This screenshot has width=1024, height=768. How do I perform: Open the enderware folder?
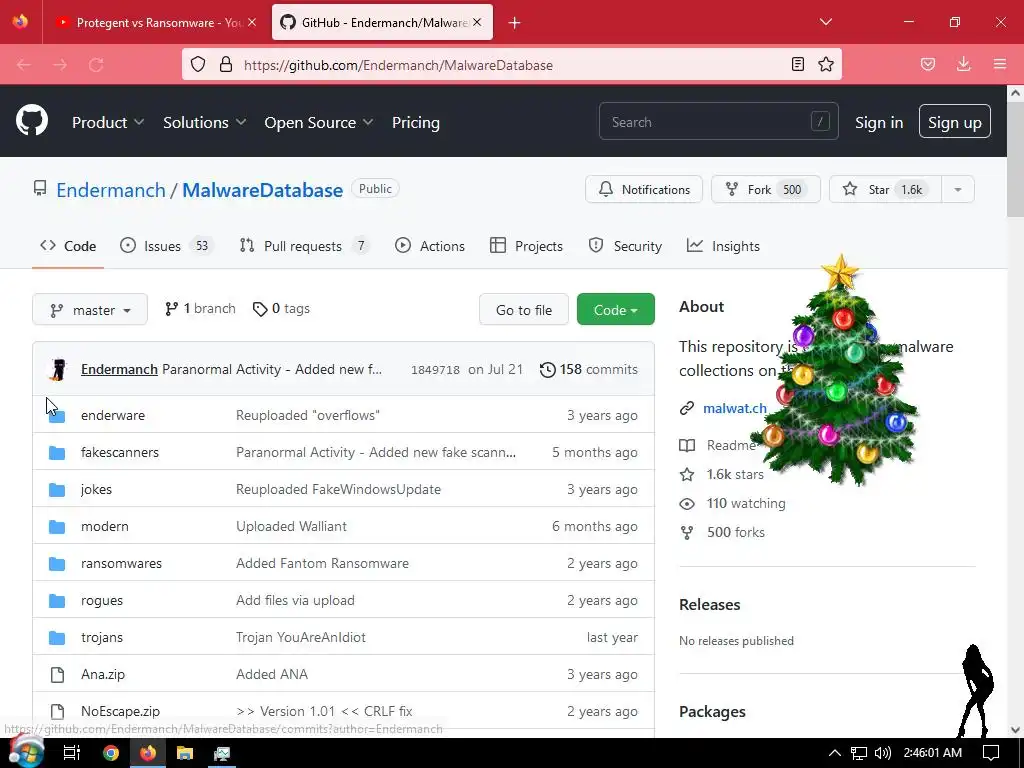point(113,415)
